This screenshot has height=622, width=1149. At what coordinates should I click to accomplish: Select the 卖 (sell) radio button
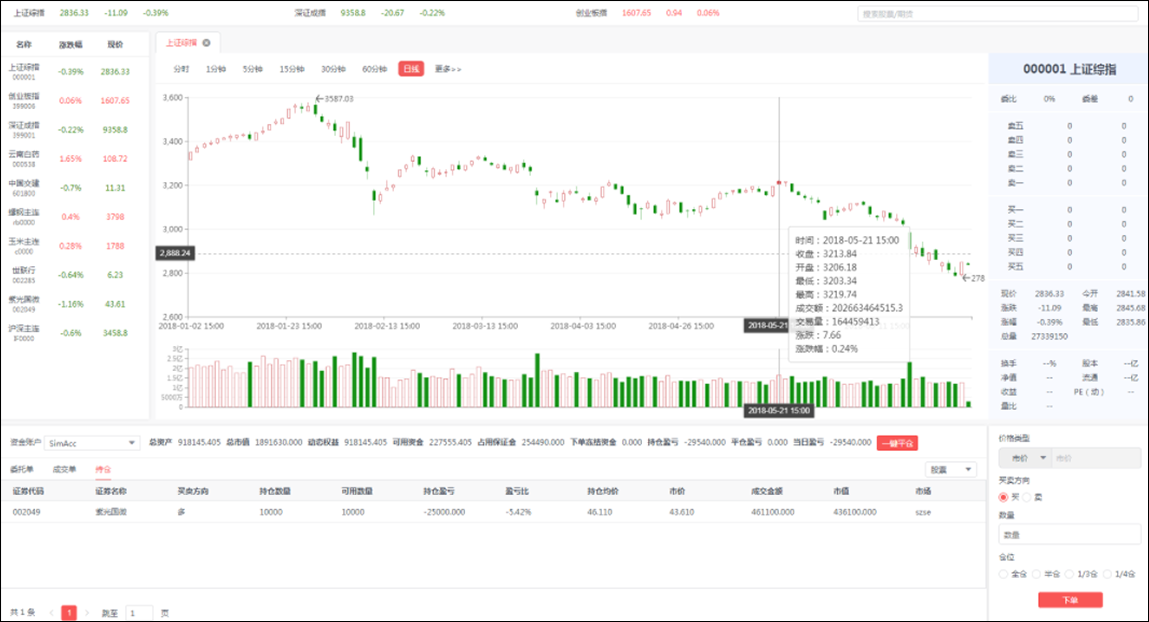pos(1026,497)
